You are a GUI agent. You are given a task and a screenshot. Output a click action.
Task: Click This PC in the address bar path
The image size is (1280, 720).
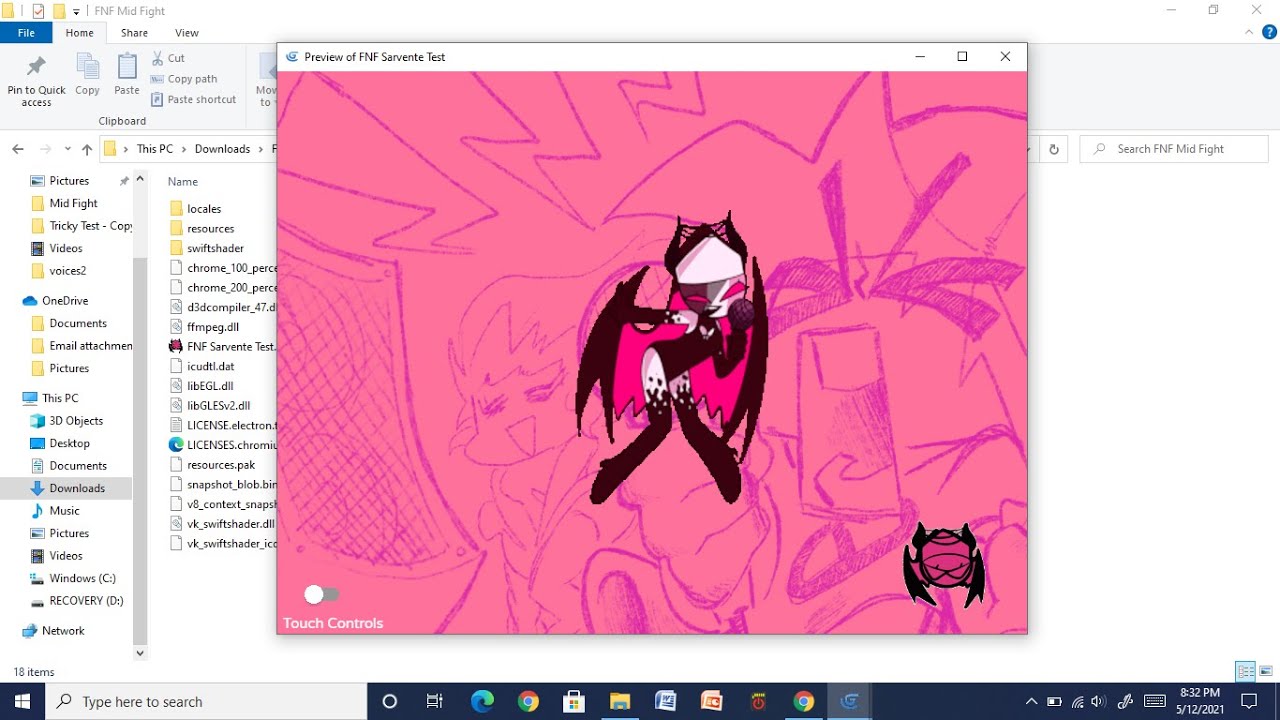tap(155, 149)
